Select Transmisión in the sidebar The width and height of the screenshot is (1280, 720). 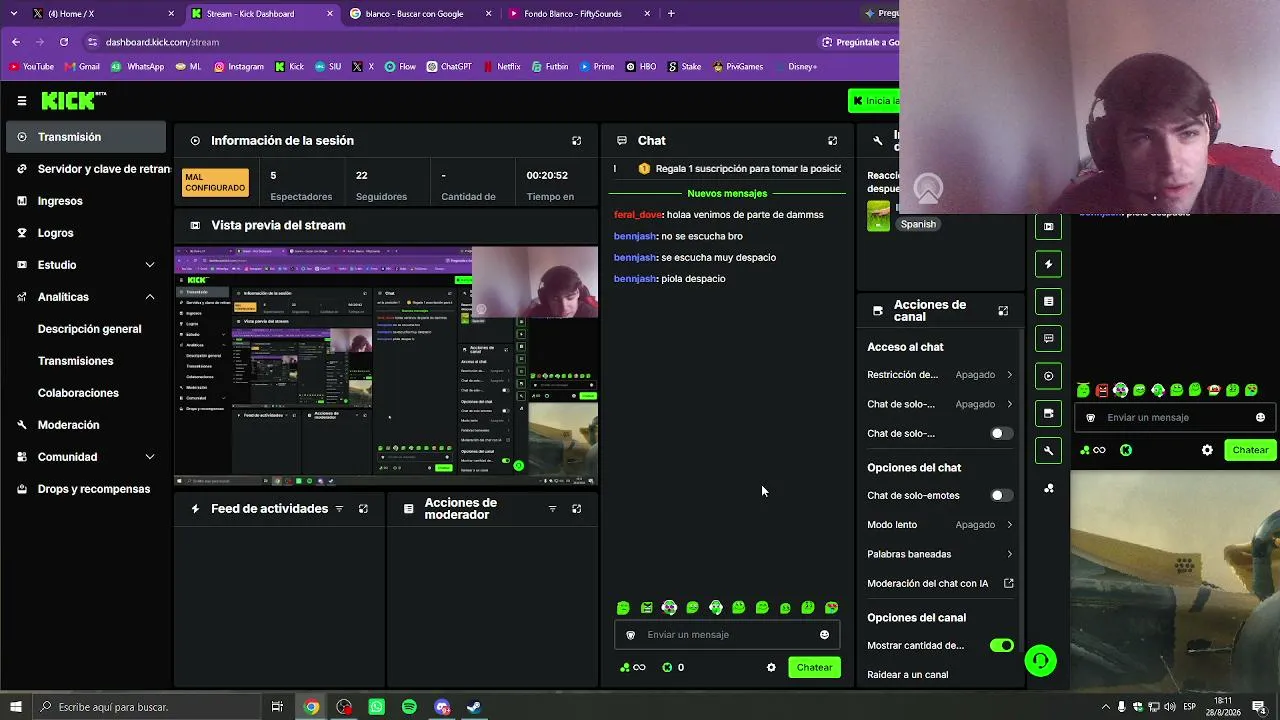86,137
